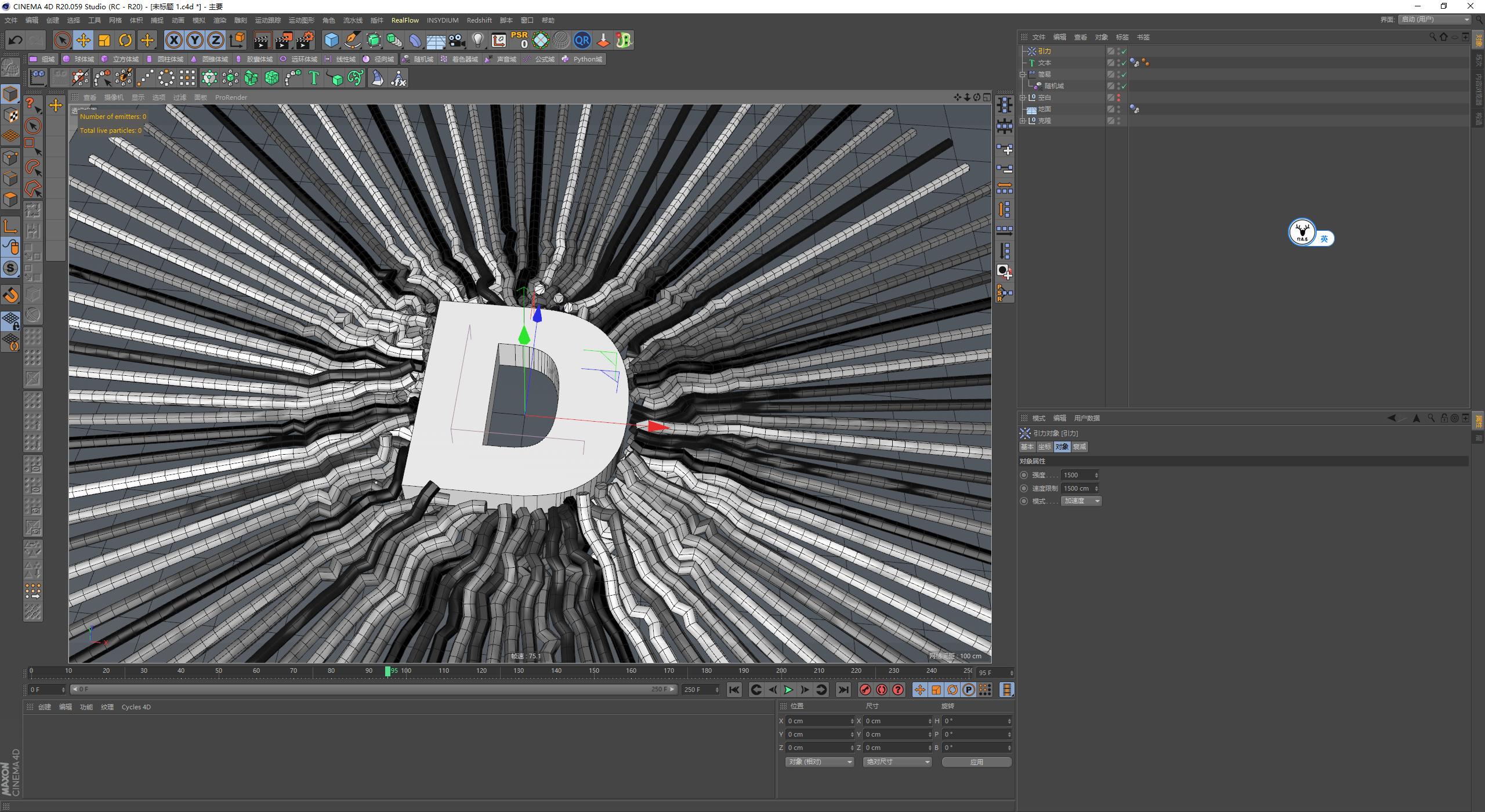Toggle the enable checkmark on 随机域
The height and width of the screenshot is (812, 1485).
point(1124,85)
